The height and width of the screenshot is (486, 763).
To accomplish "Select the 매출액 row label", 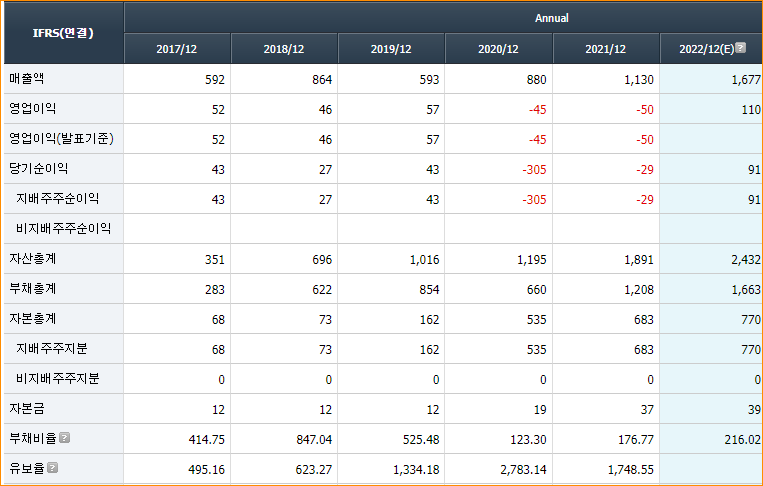I will (27, 78).
